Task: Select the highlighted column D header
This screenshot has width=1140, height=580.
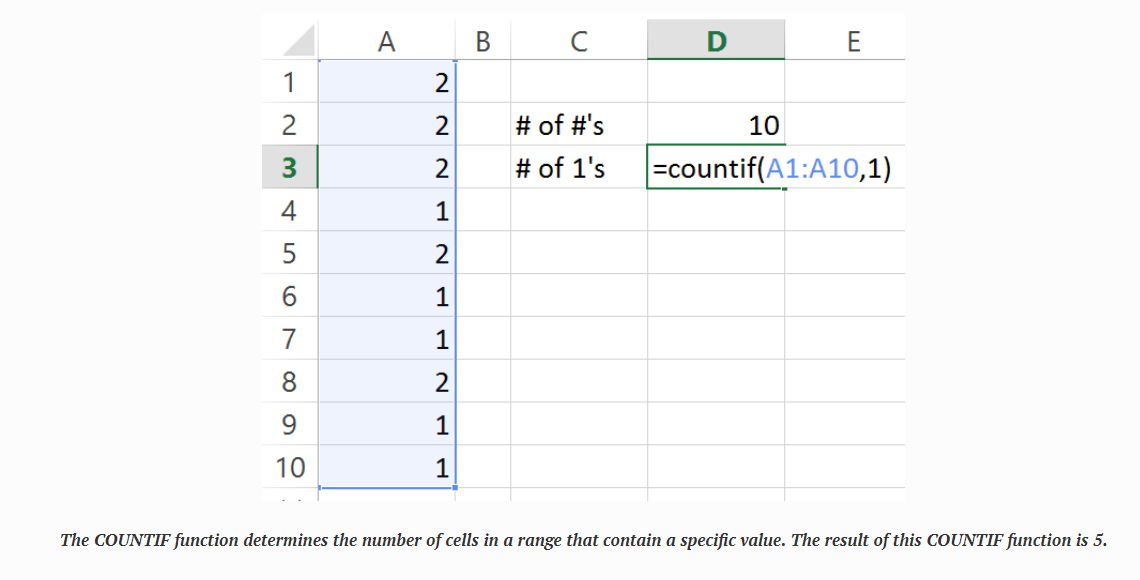Action: (716, 41)
